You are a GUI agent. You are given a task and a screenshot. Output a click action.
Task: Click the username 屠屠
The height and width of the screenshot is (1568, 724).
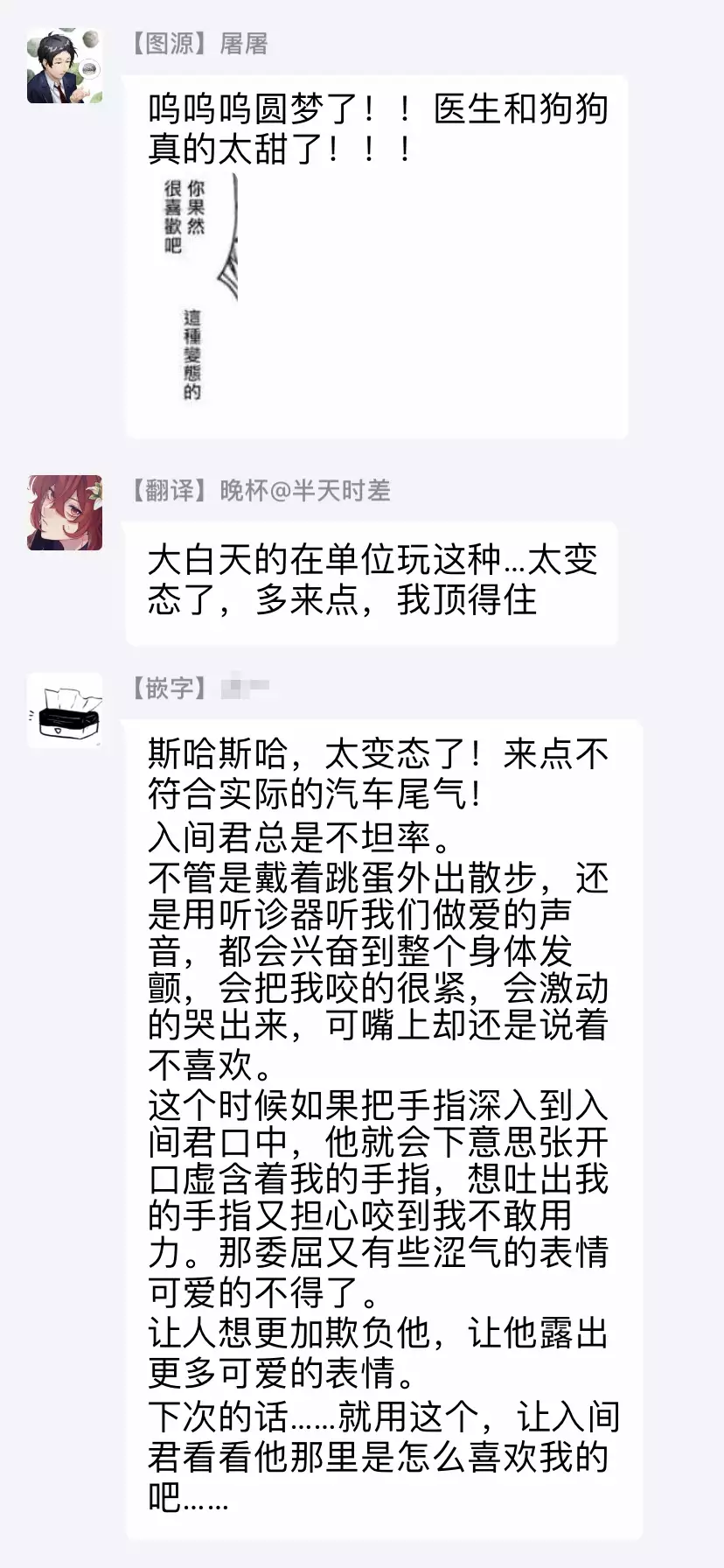click(x=243, y=44)
